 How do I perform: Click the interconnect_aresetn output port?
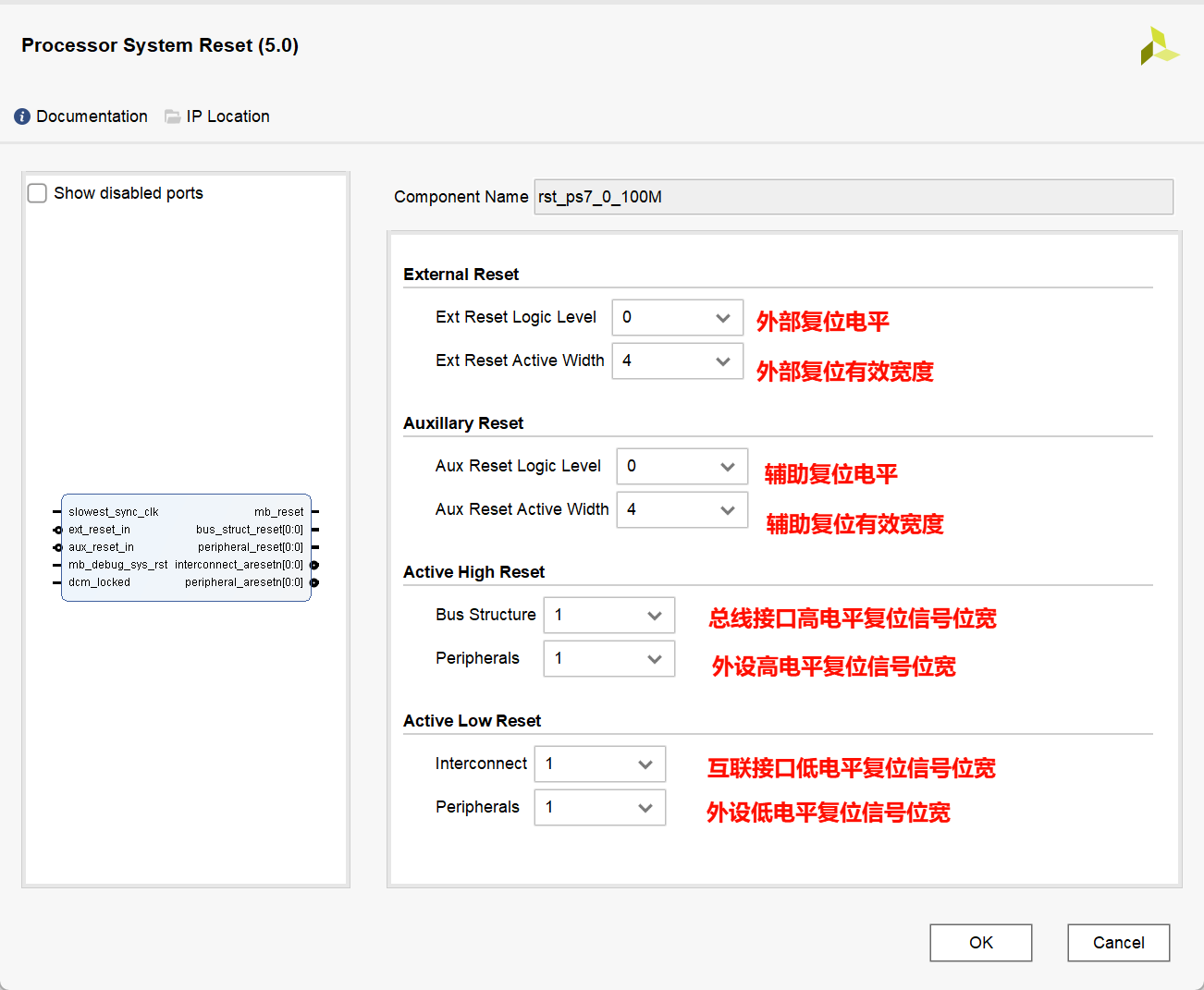coord(240,565)
